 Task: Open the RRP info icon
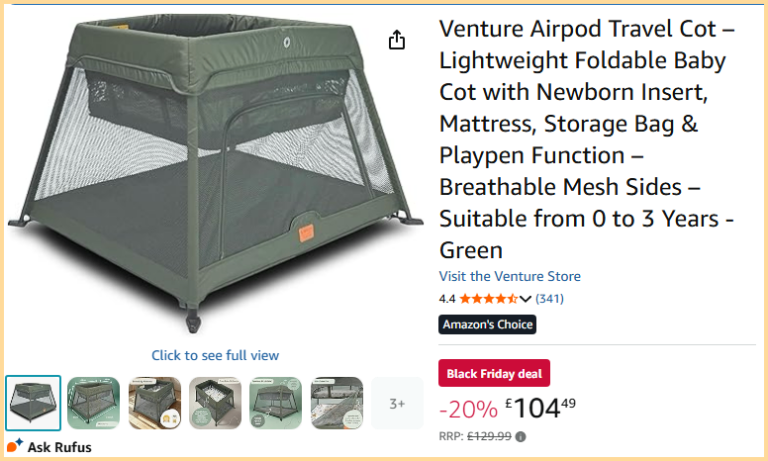(x=521, y=437)
